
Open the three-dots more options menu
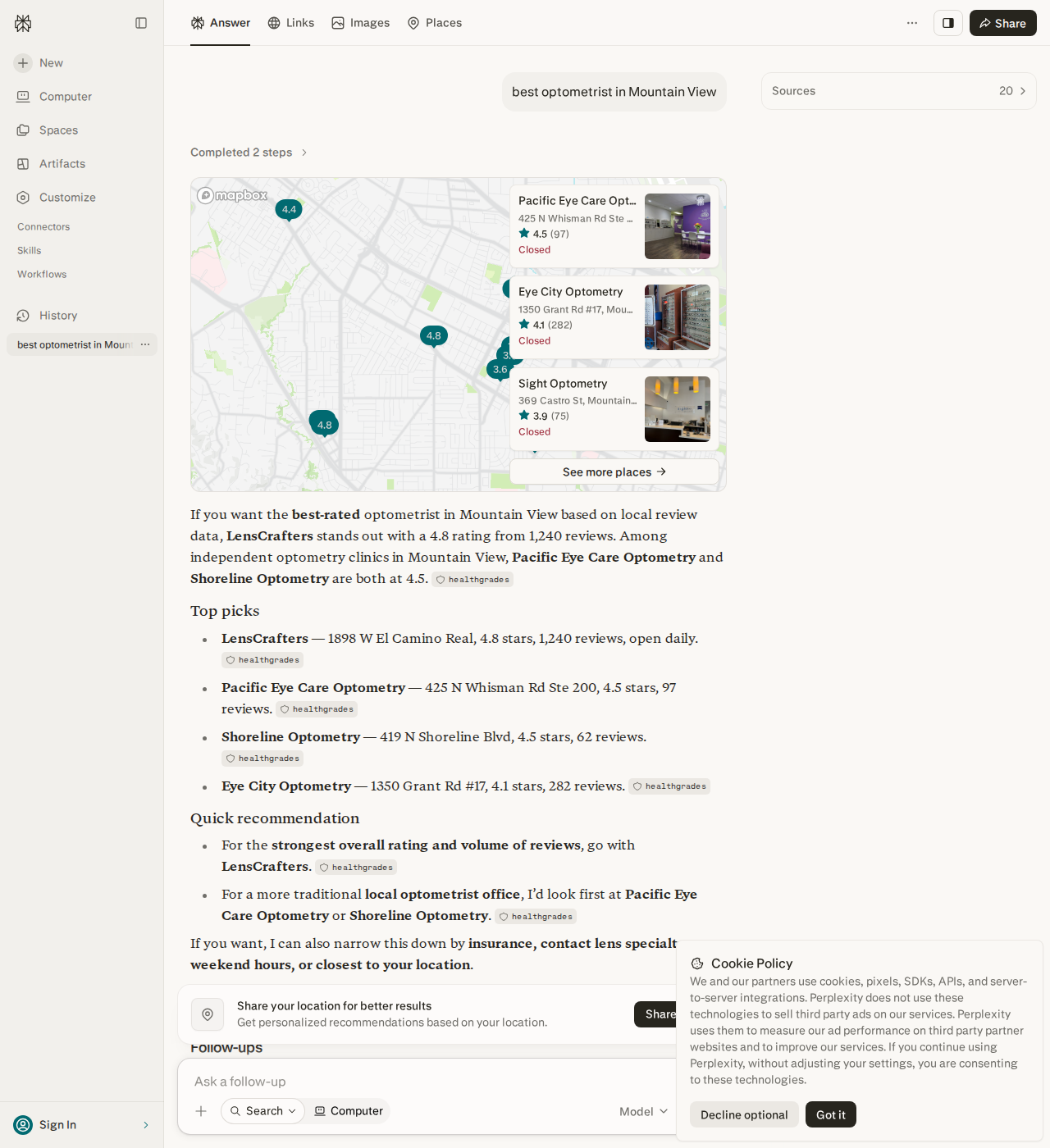[x=912, y=23]
